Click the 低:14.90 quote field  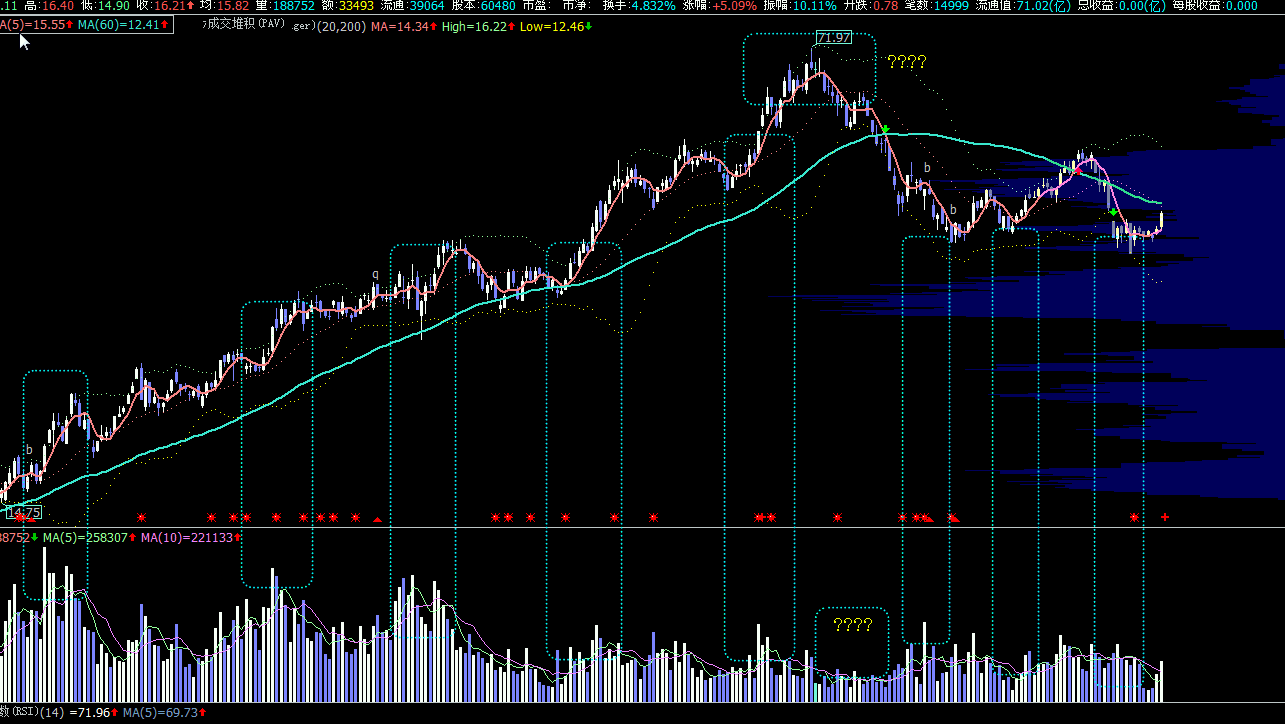tap(107, 6)
